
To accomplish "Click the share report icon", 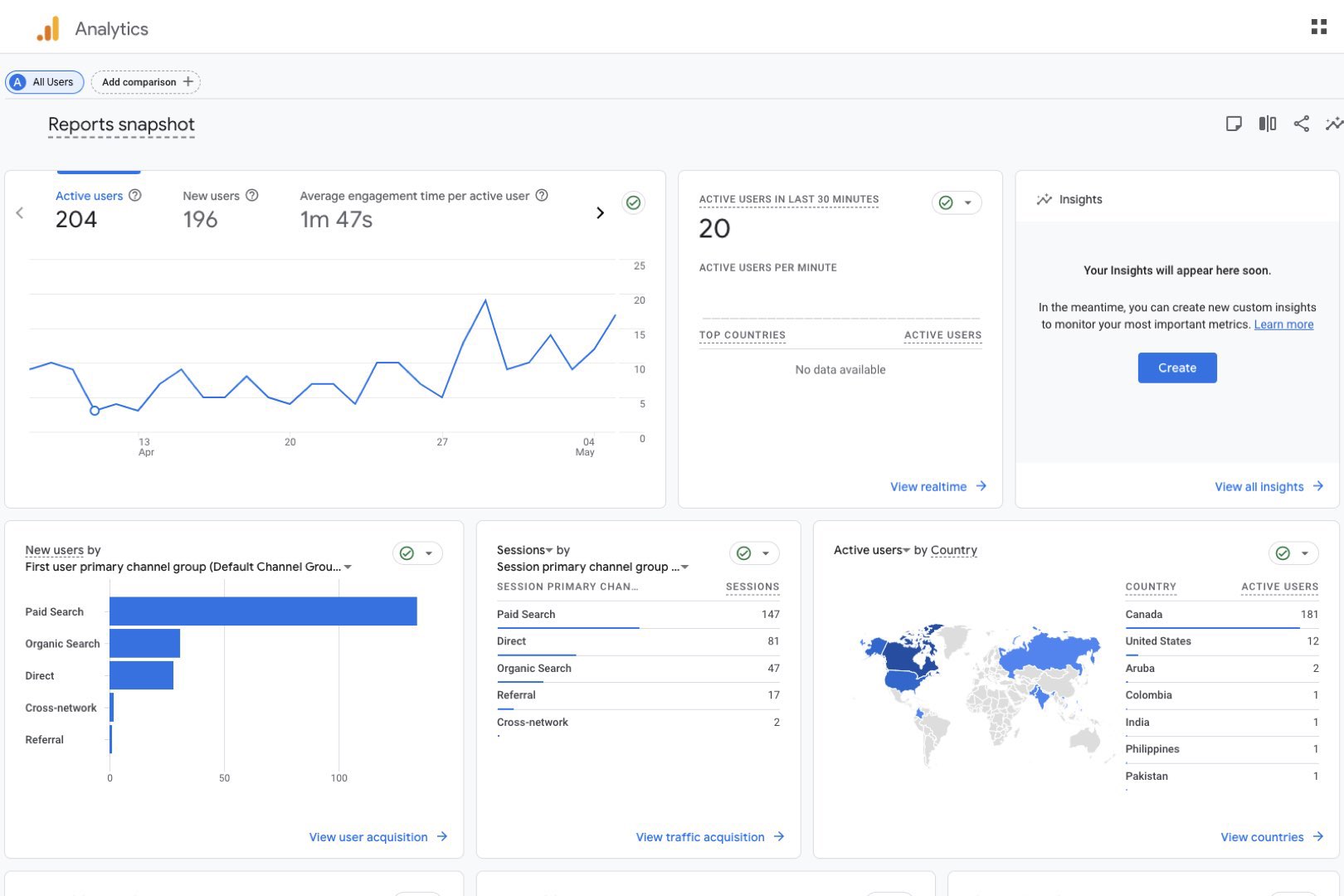I will click(x=1301, y=124).
